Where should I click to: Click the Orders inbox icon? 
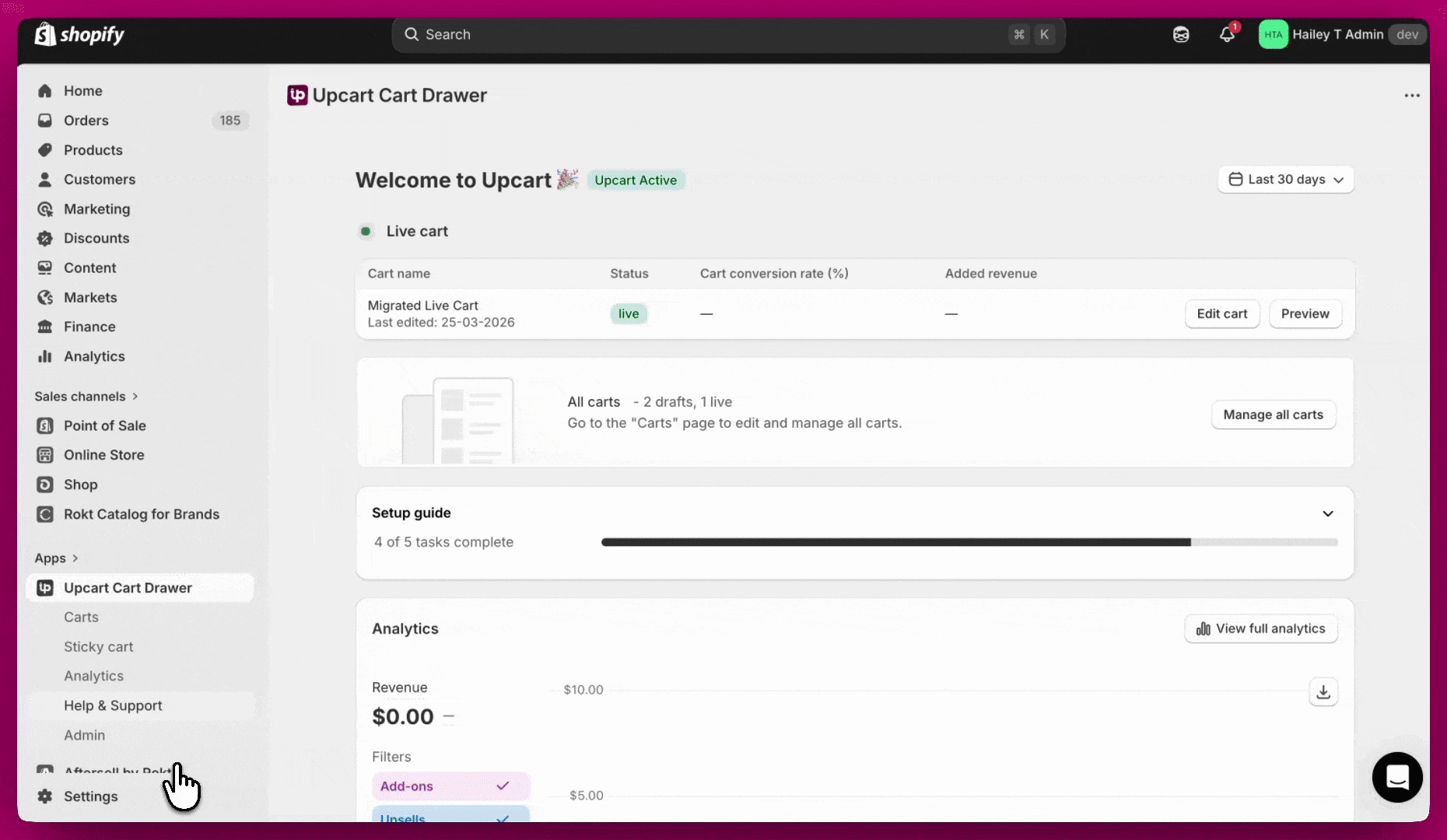pos(45,121)
